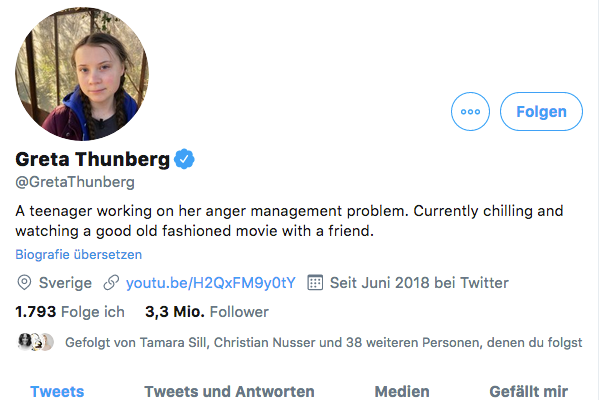Open the Gefällt mir tab
This screenshot has height=400, width=600.
pos(528,391)
